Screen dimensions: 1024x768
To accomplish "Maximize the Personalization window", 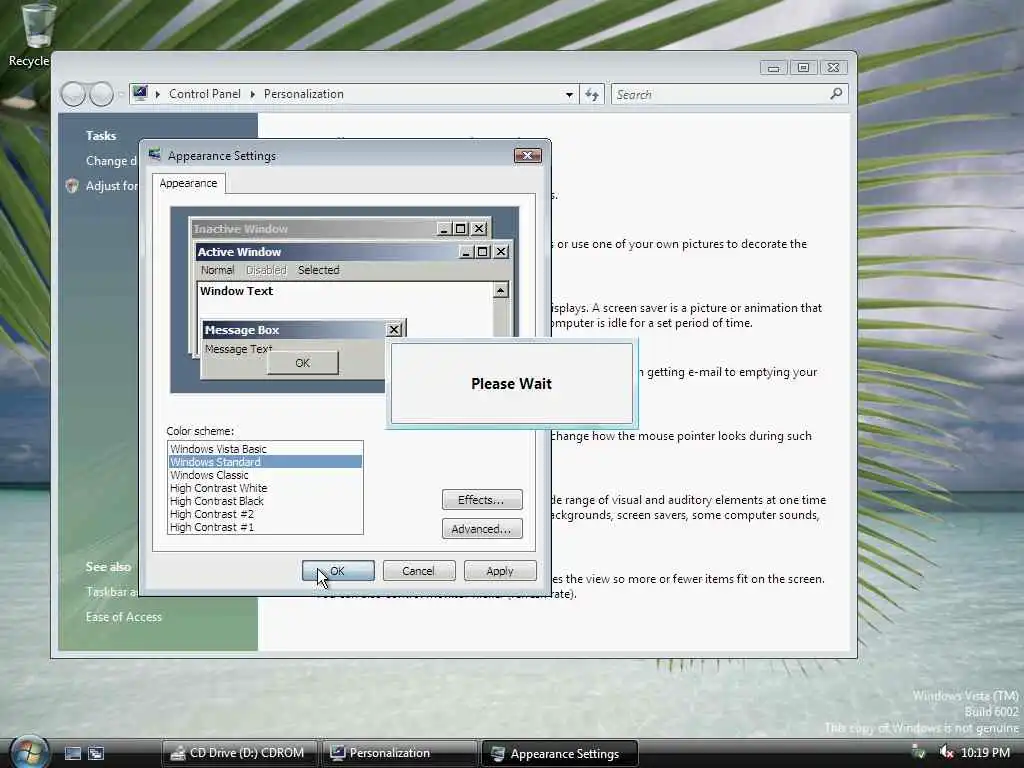I will pyautogui.click(x=803, y=67).
